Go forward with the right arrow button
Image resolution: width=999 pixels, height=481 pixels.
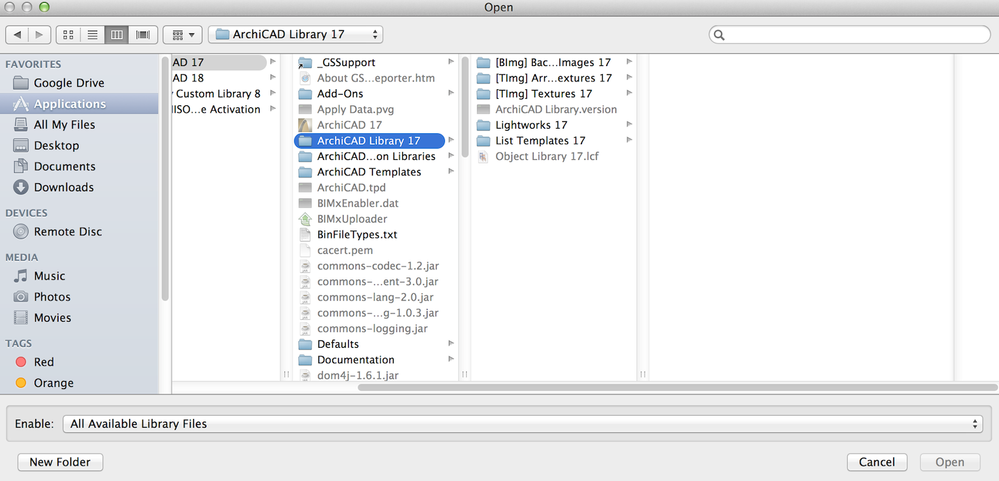[x=40, y=34]
